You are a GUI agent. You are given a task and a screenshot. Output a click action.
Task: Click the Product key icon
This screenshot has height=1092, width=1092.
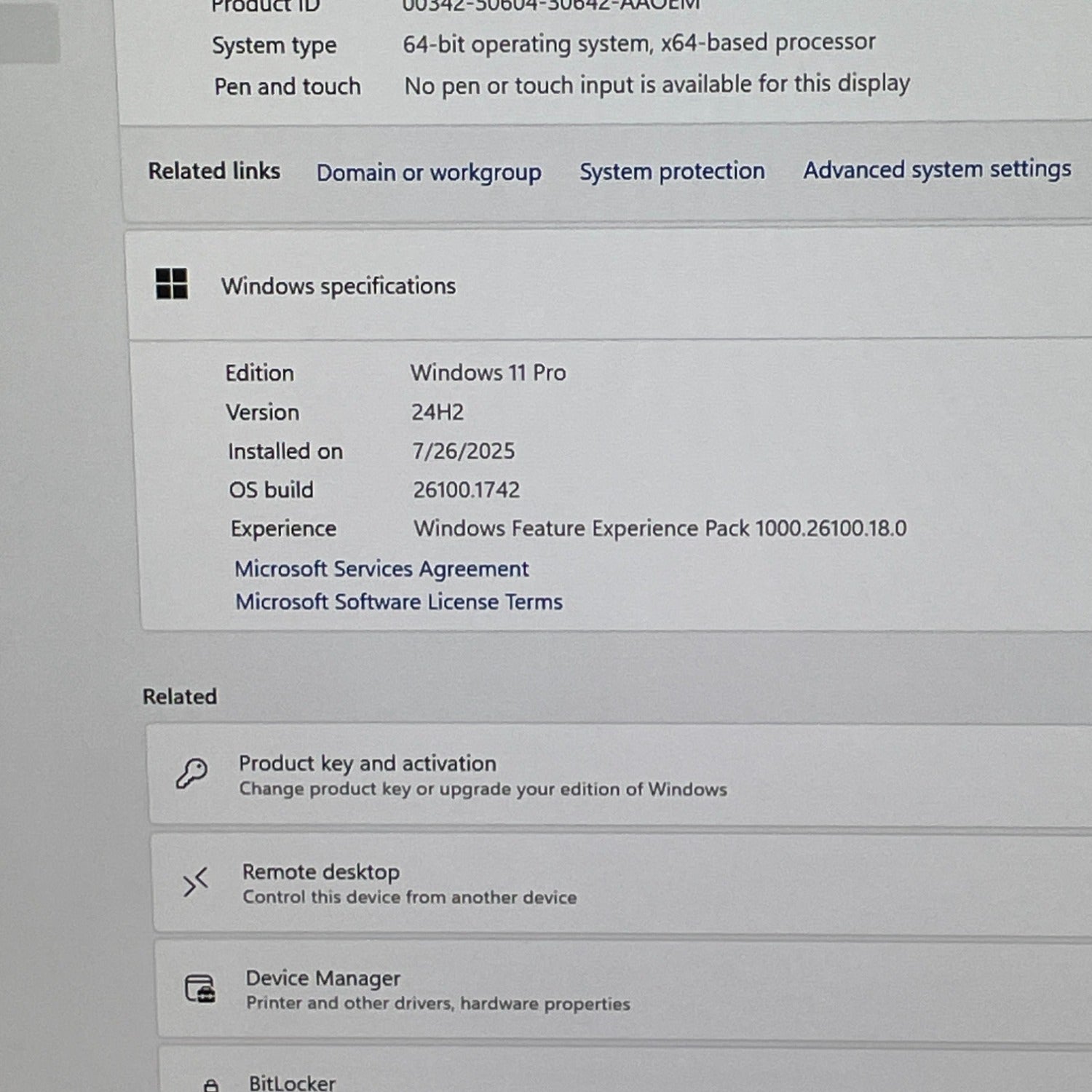191,774
